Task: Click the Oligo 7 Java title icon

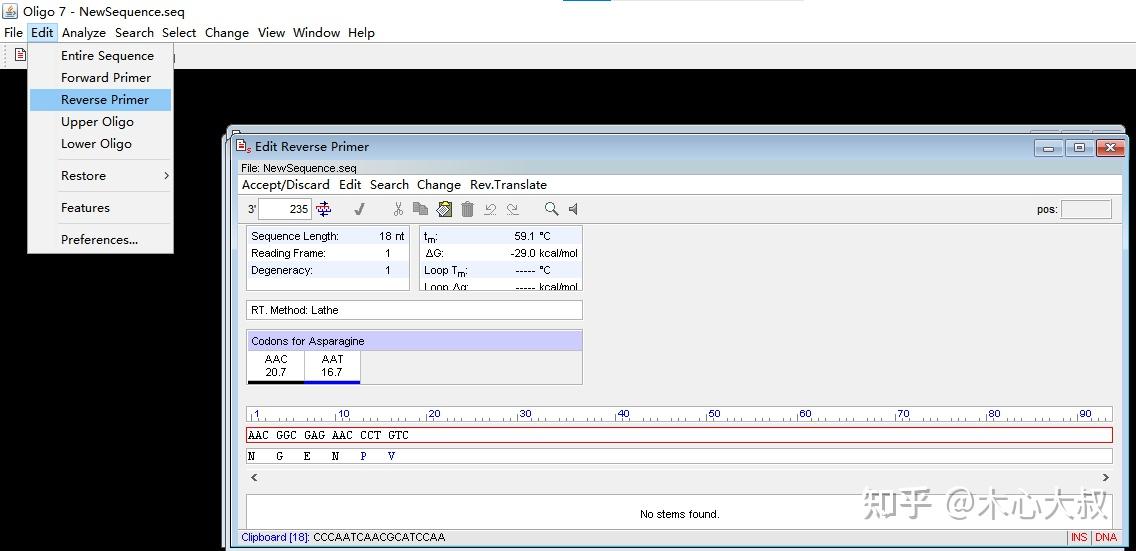Action: click(x=10, y=11)
